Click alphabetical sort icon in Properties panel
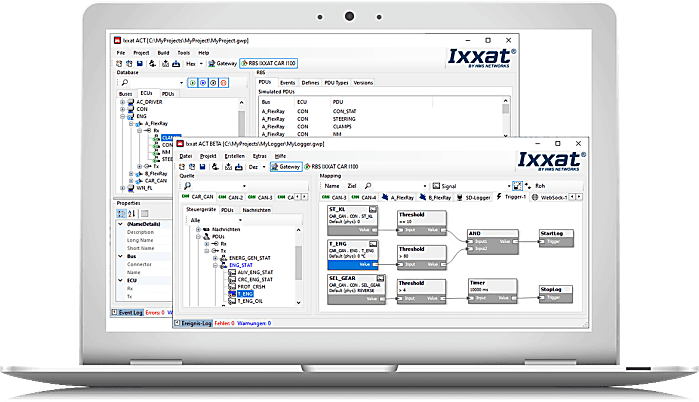Viewport: 699px width, 402px height. point(132,214)
